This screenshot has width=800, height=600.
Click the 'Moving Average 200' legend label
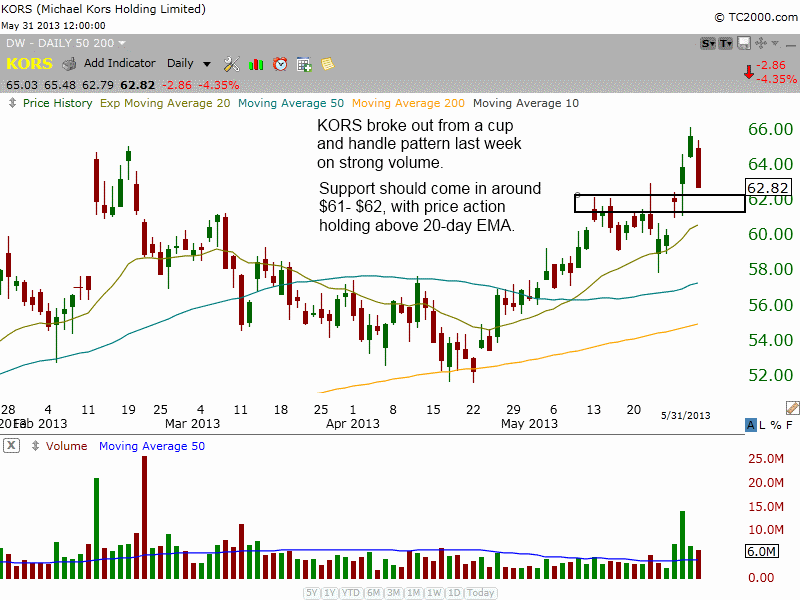[x=408, y=103]
